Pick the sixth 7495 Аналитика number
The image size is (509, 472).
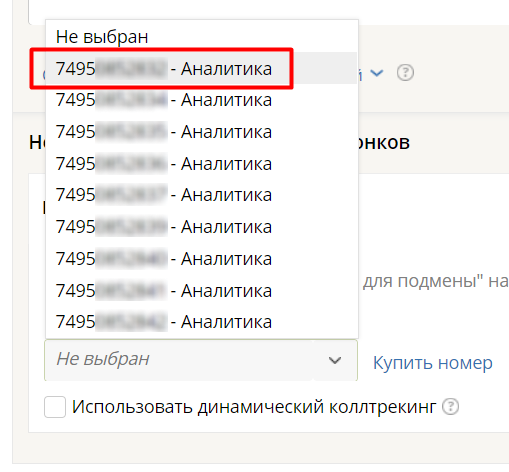tap(202, 227)
